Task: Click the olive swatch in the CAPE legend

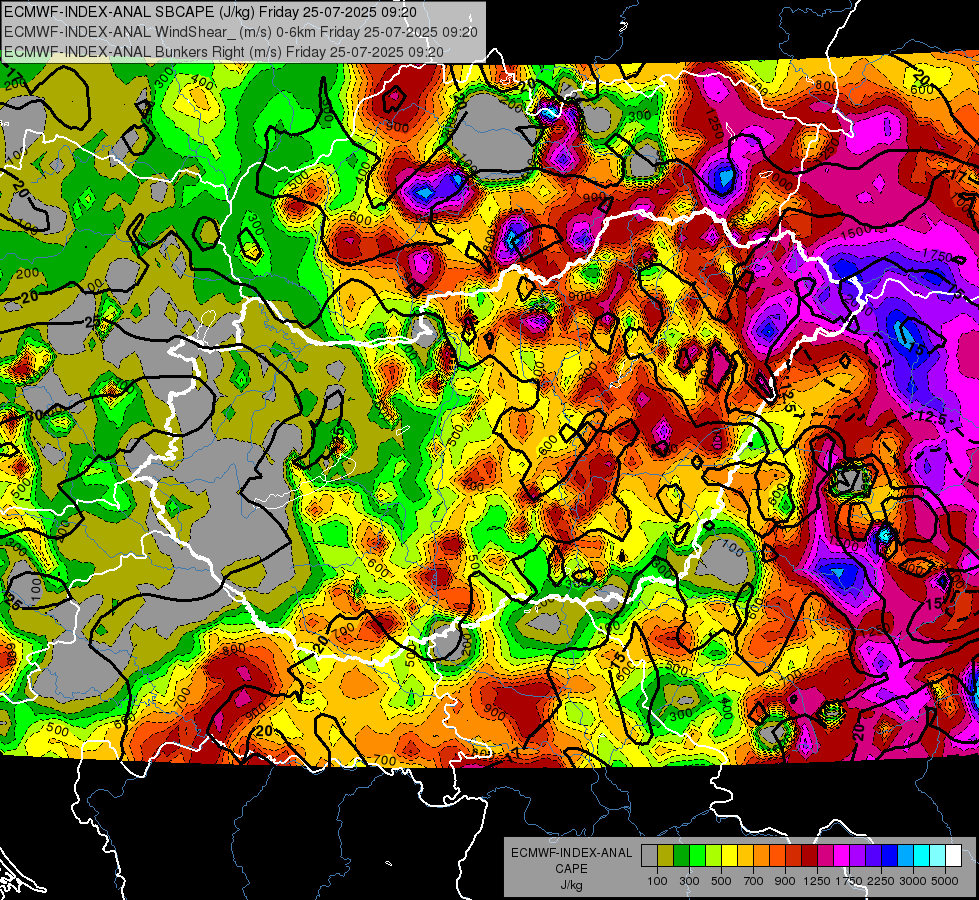Action: 666,855
